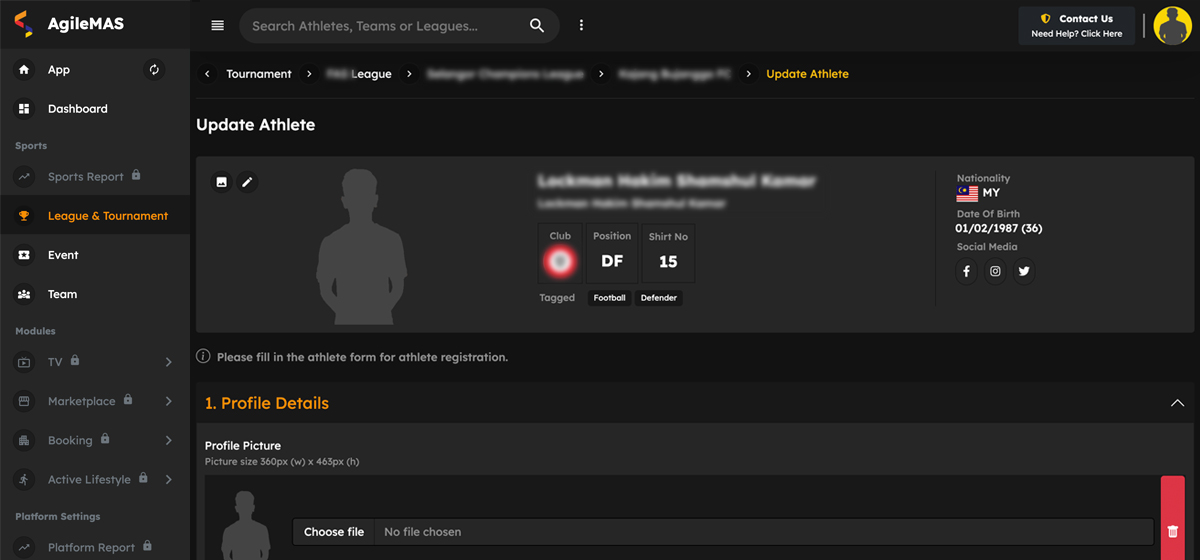Click the Defender tag
Screen dimensions: 1200x560
click(x=659, y=298)
